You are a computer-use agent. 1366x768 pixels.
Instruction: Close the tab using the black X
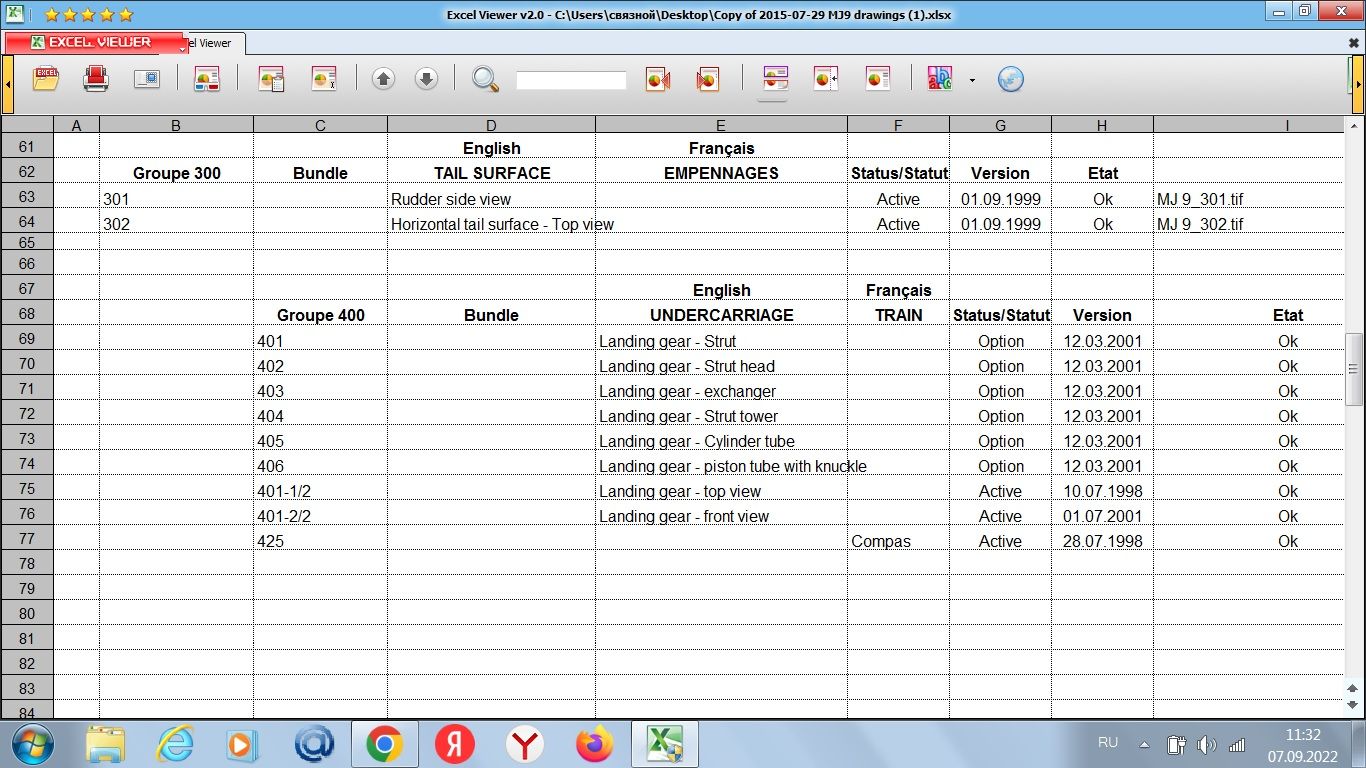[x=1353, y=44]
